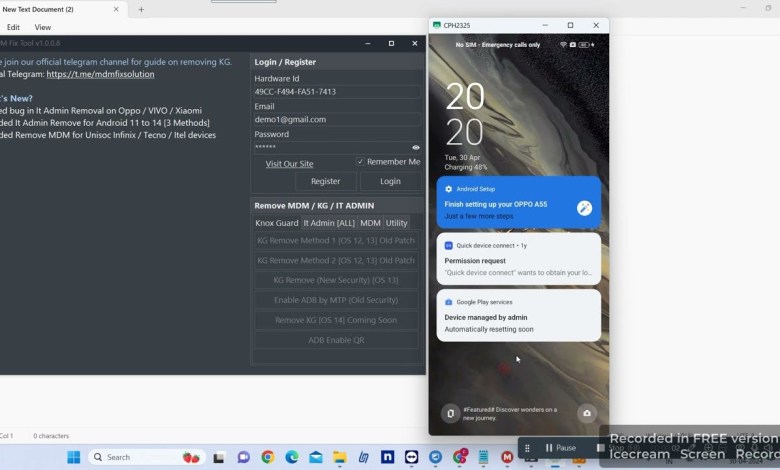780x470 pixels.
Task: Open TeamViewer from taskbar
Action: point(411,457)
